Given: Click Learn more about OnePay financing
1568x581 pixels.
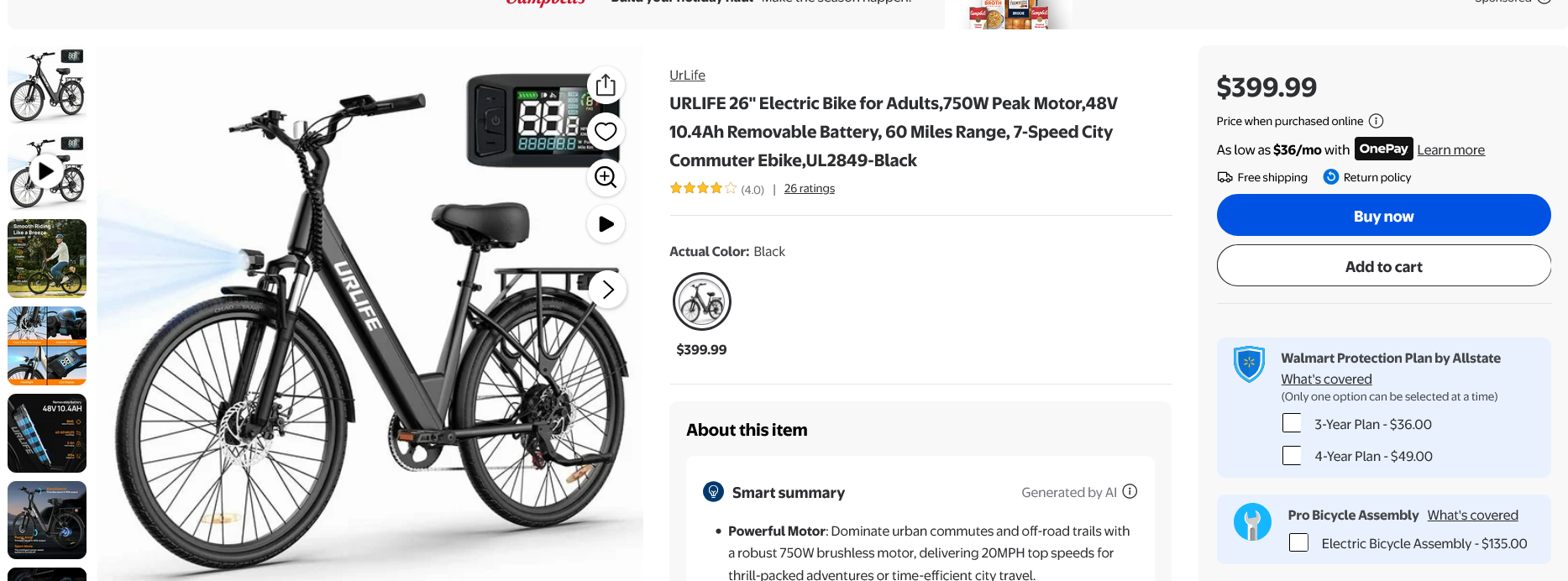Looking at the screenshot, I should [1450, 149].
